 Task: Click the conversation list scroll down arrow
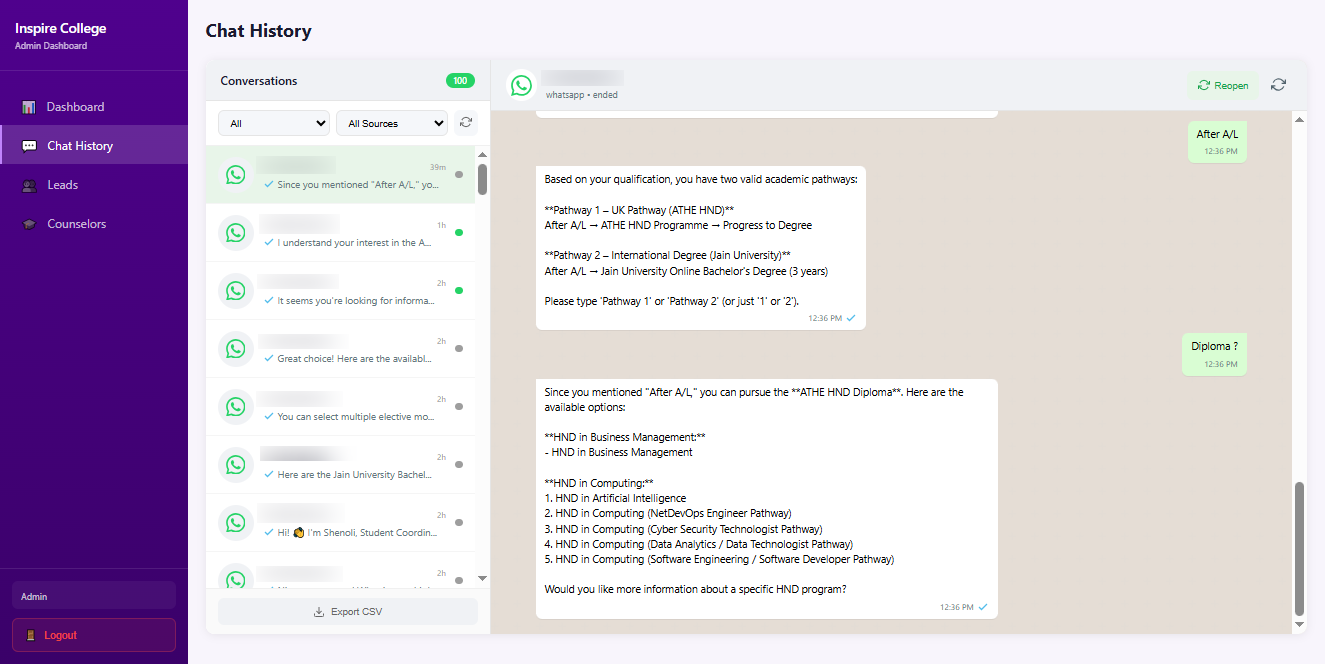pyautogui.click(x=483, y=578)
